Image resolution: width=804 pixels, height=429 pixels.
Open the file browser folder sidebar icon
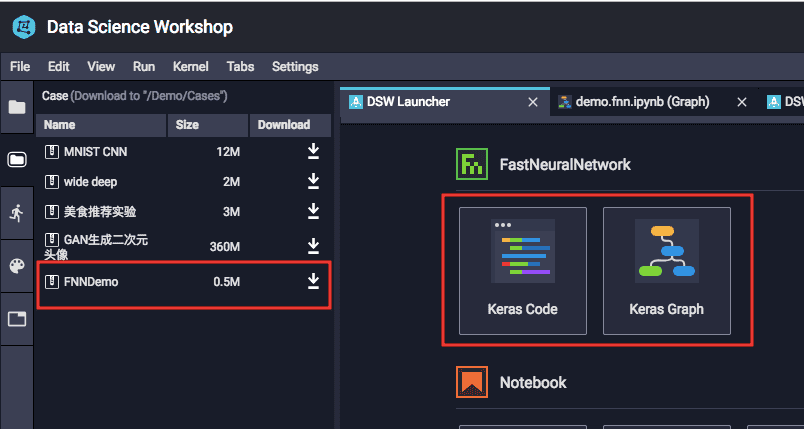click(x=17, y=107)
